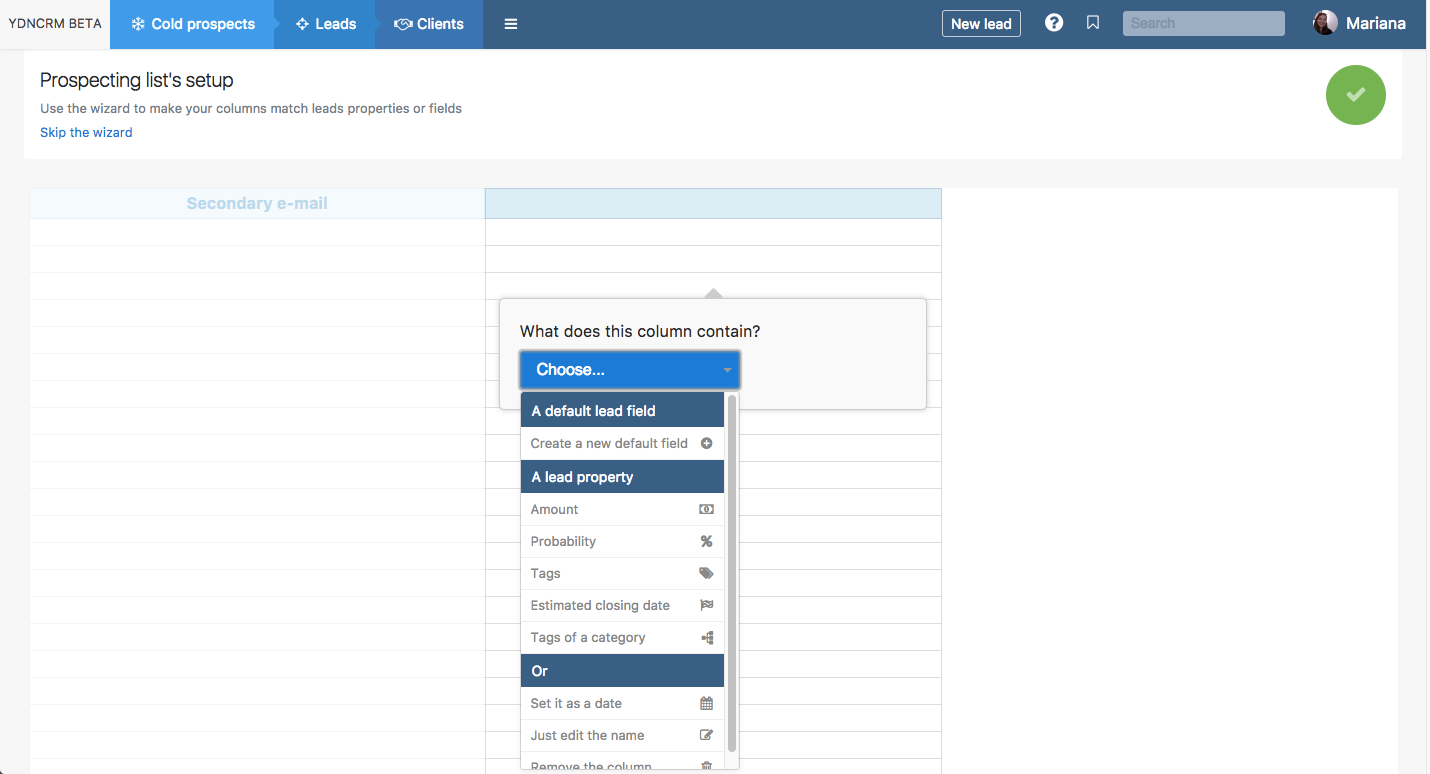The image size is (1430, 774).
Task: Open the hamburger menu icon
Action: [x=511, y=24]
